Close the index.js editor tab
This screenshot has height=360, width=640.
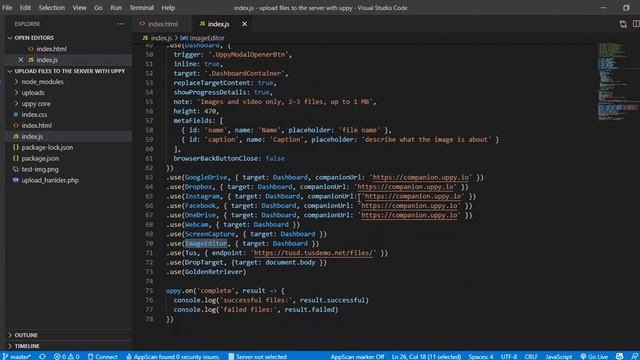click(244, 24)
